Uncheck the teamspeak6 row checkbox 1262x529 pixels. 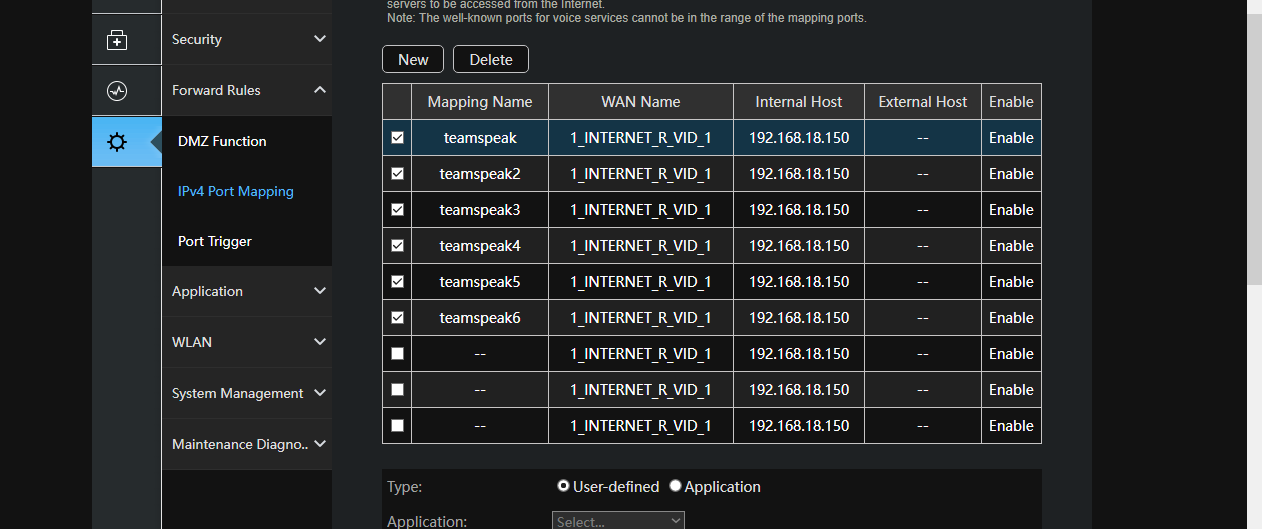coord(397,318)
